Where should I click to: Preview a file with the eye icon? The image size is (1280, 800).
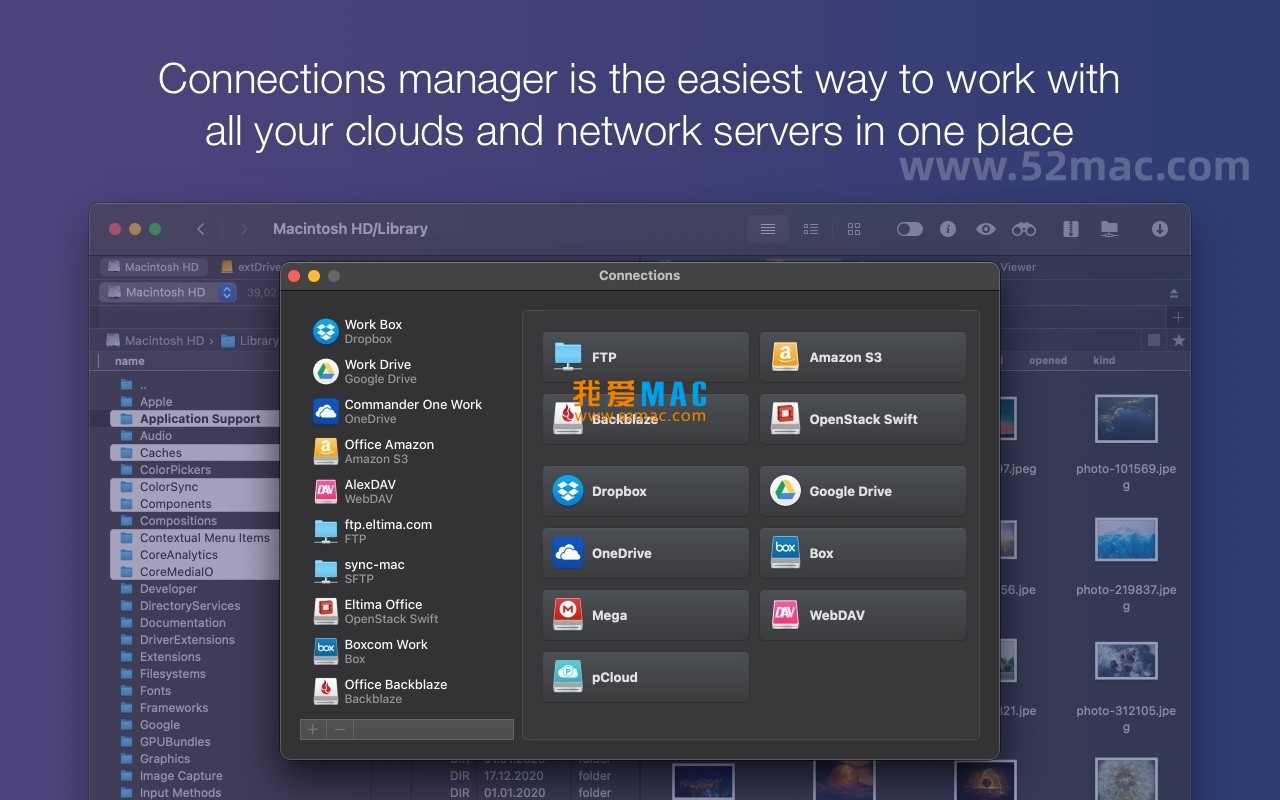(986, 229)
